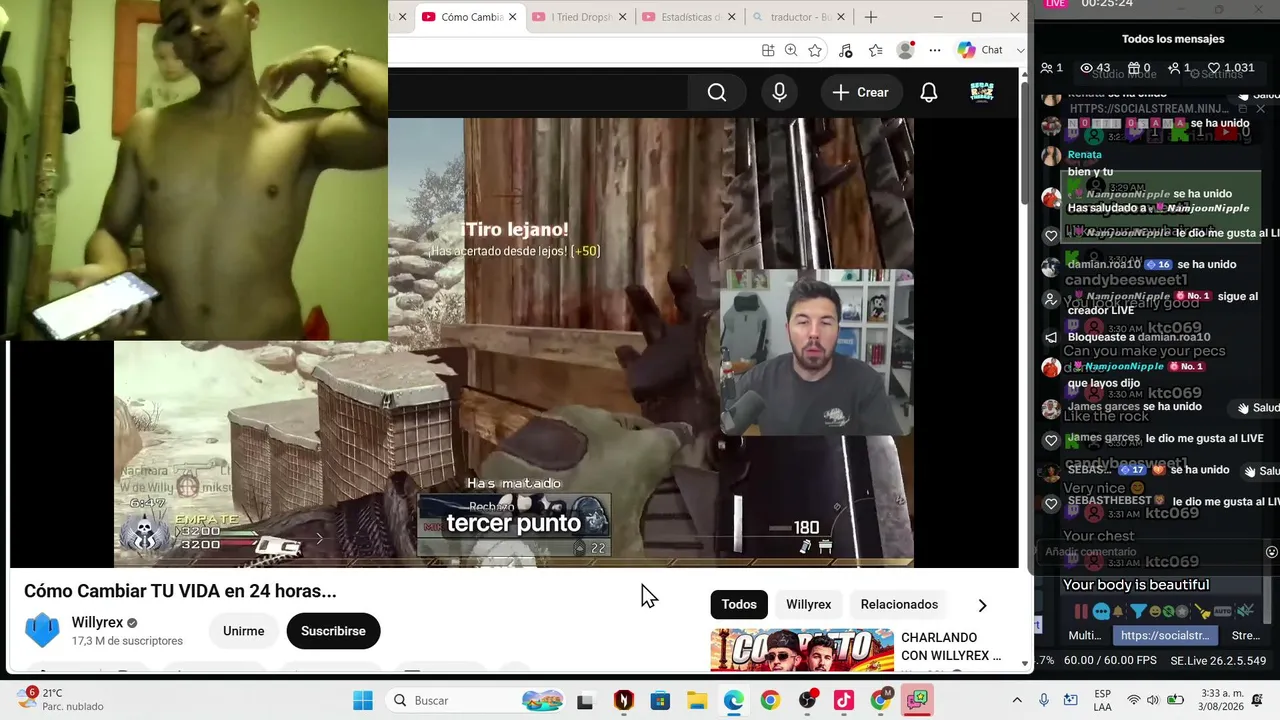Open the Edge profile avatar

tap(905, 50)
